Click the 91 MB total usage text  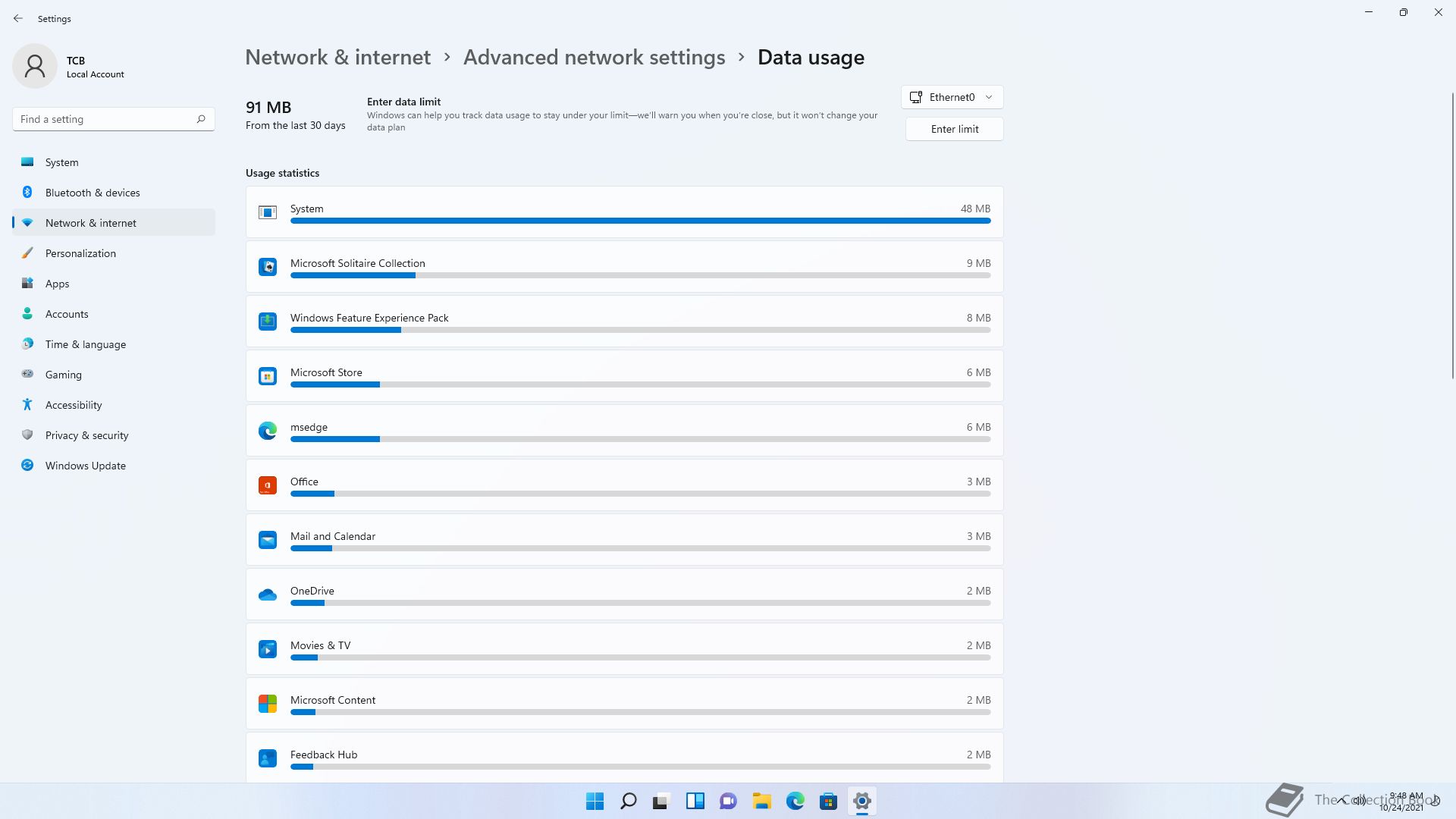coord(268,108)
